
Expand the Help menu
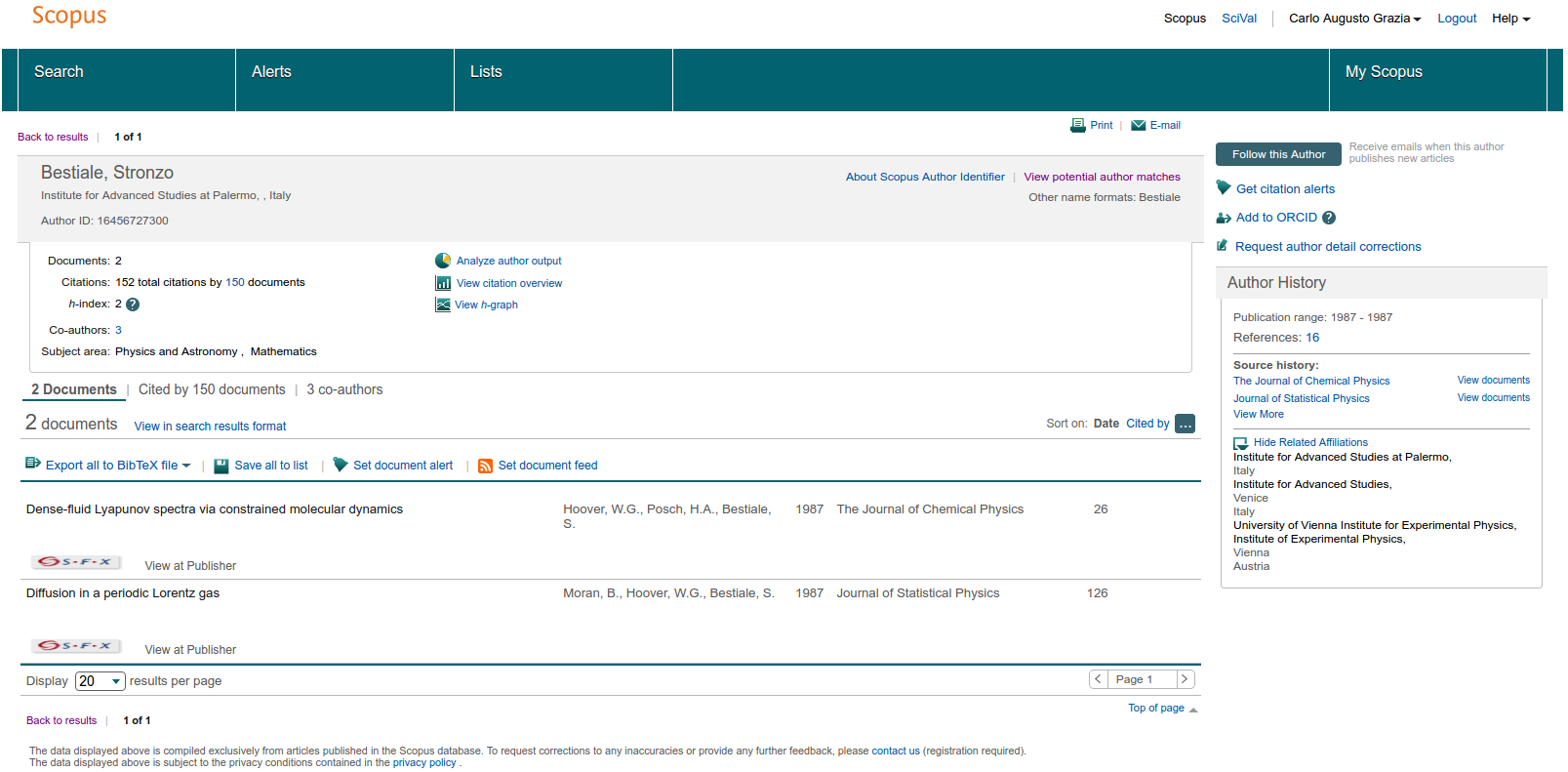1510,19
